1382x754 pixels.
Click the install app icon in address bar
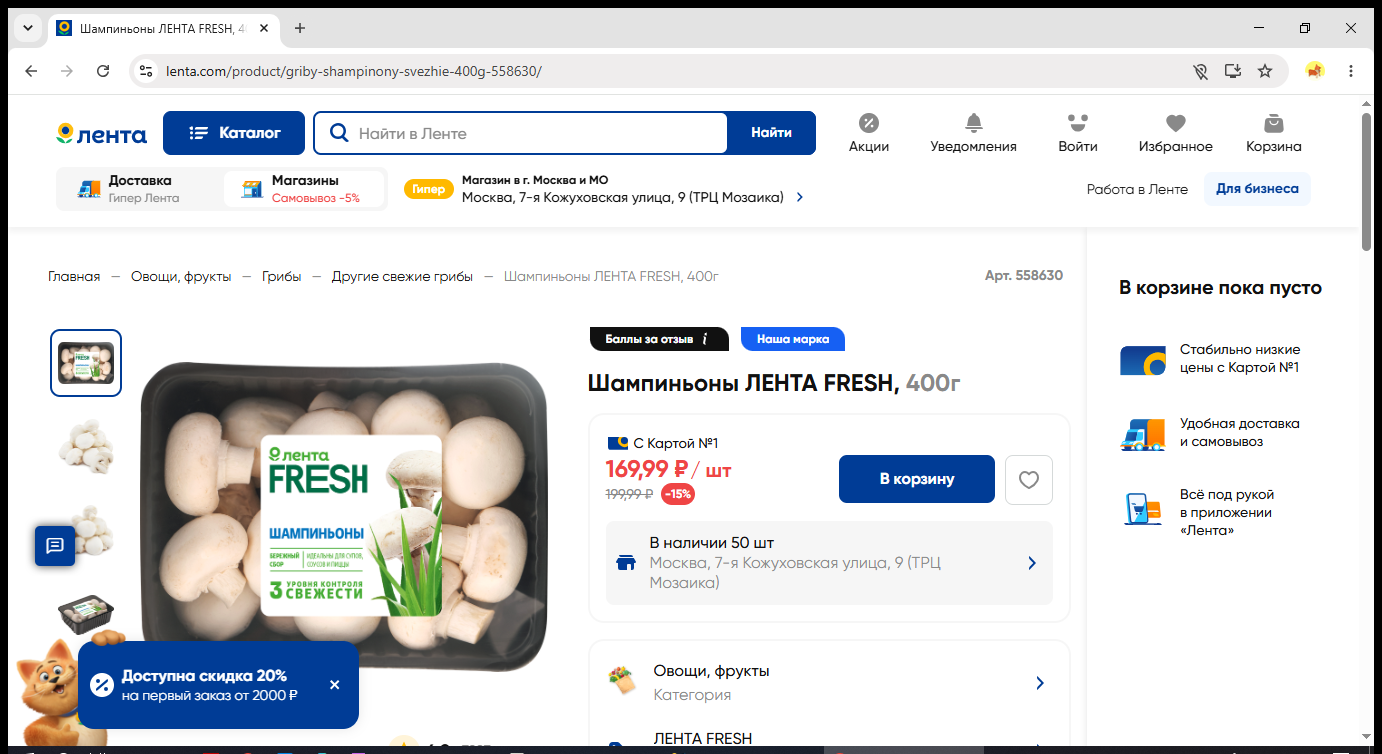click(x=1233, y=71)
